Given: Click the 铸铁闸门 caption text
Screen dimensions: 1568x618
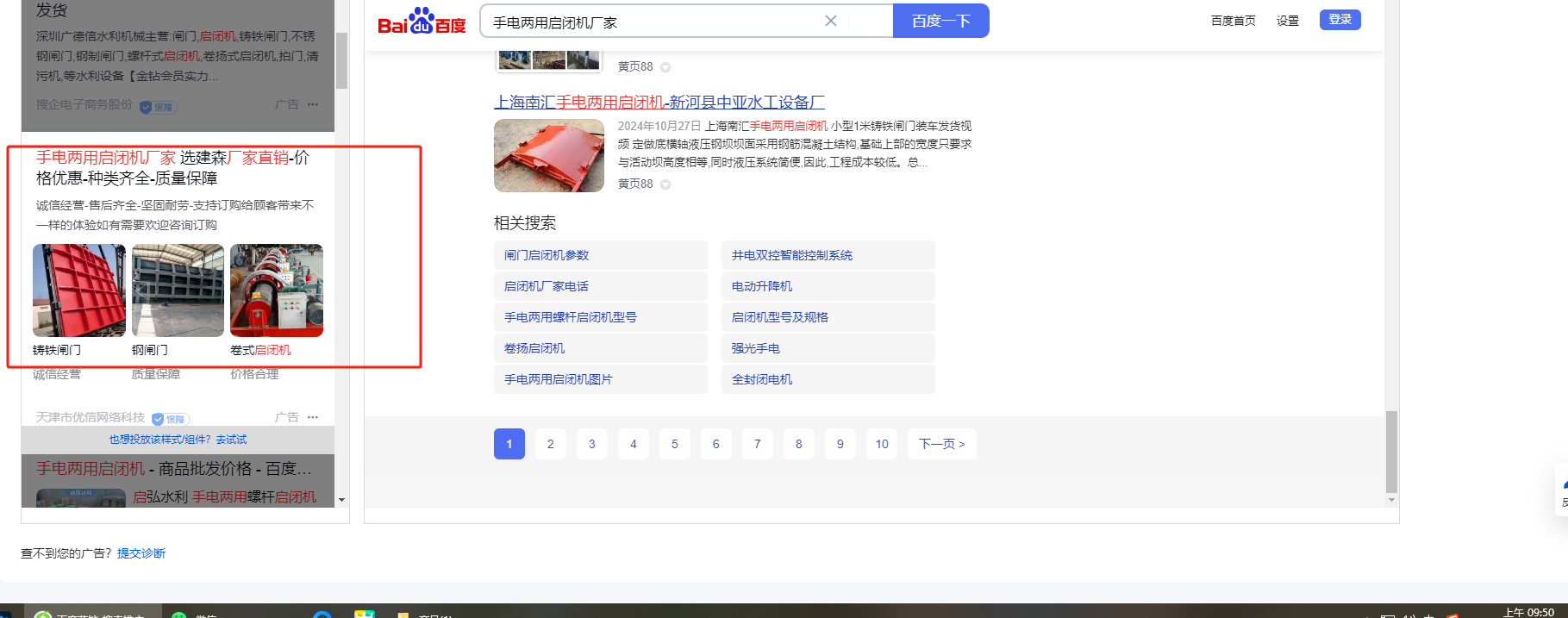Looking at the screenshot, I should (57, 350).
